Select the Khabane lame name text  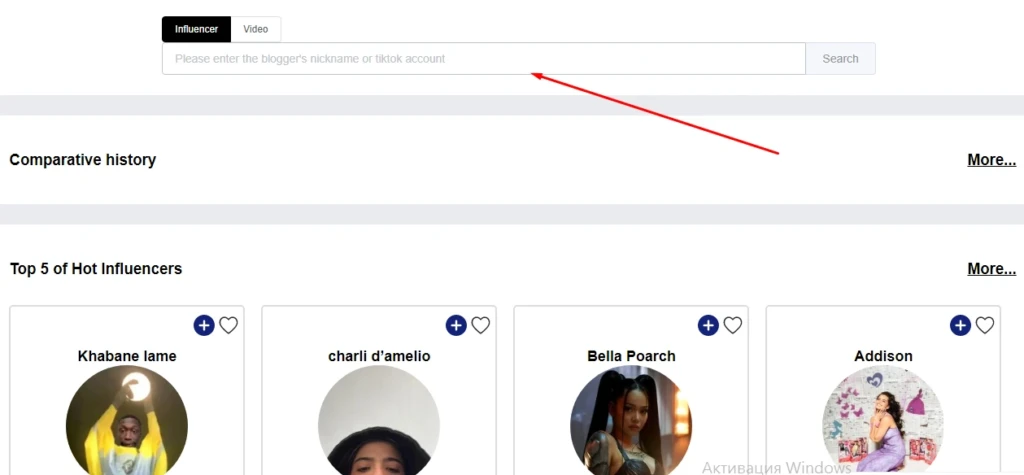pyautogui.click(x=127, y=356)
